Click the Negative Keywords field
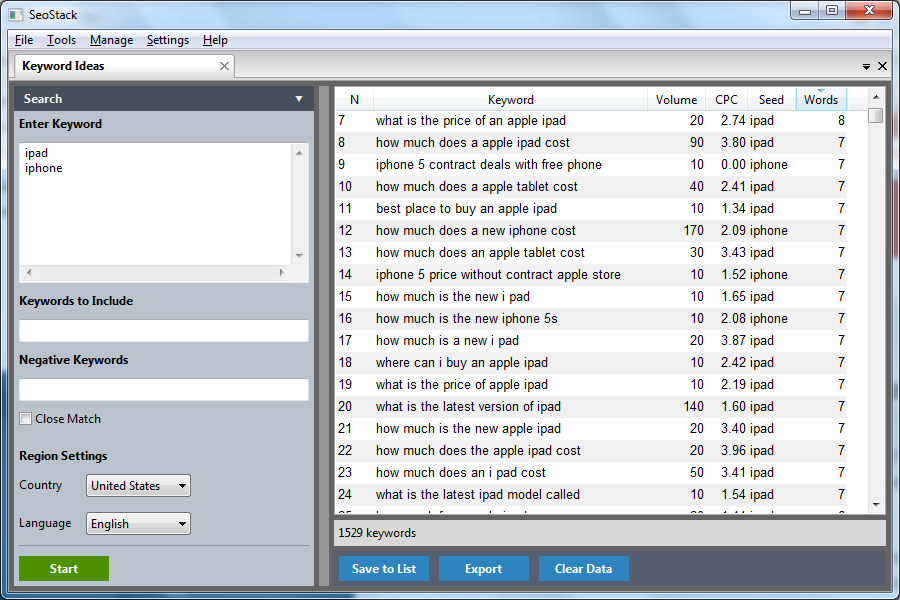This screenshot has height=600, width=900. (164, 390)
